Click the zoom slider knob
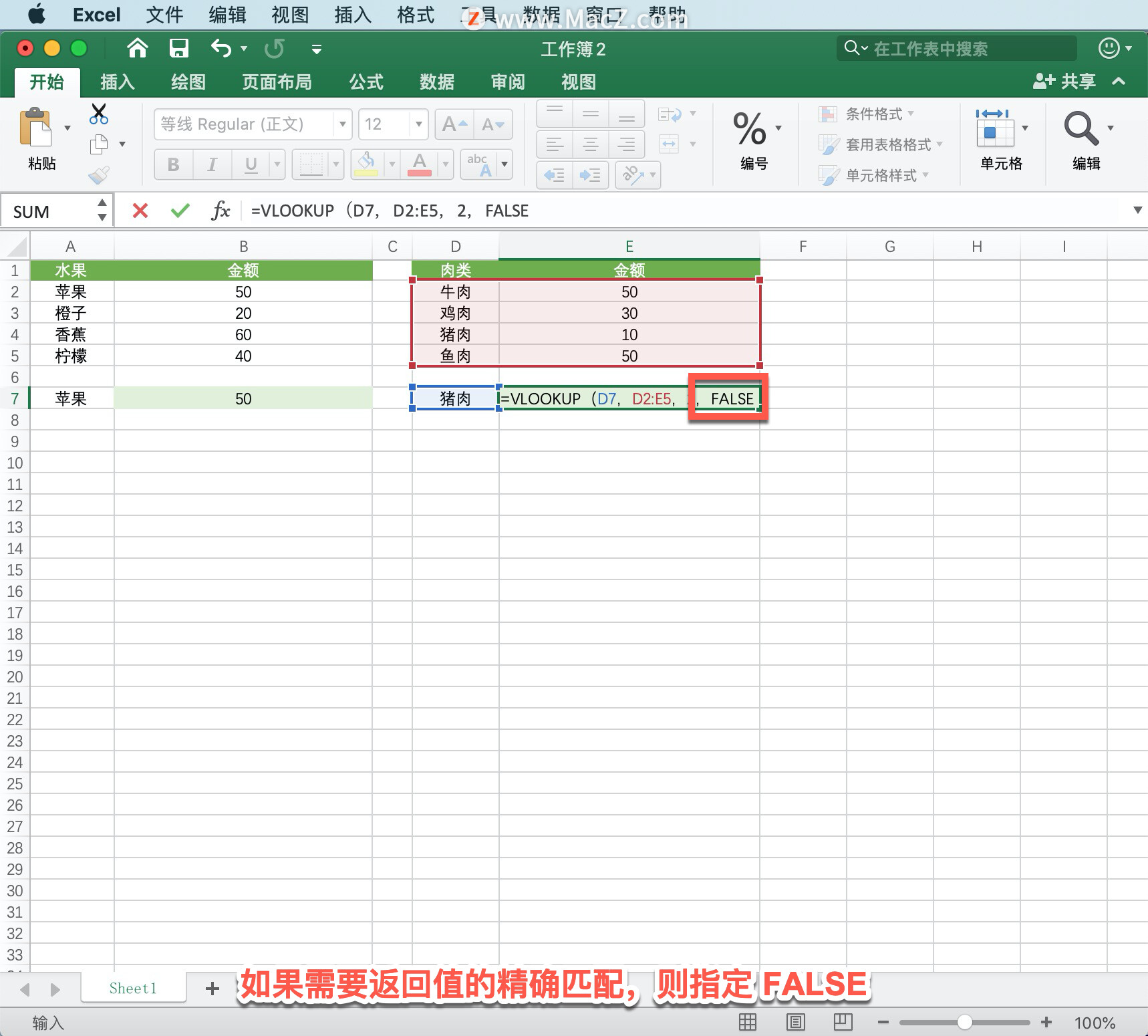This screenshot has width=1148, height=1036. 964,1022
